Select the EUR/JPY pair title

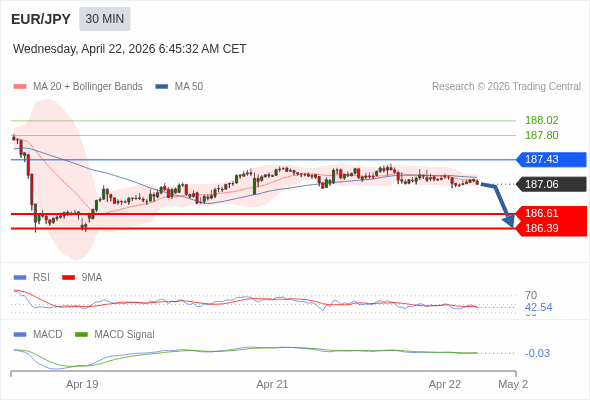pyautogui.click(x=41, y=19)
